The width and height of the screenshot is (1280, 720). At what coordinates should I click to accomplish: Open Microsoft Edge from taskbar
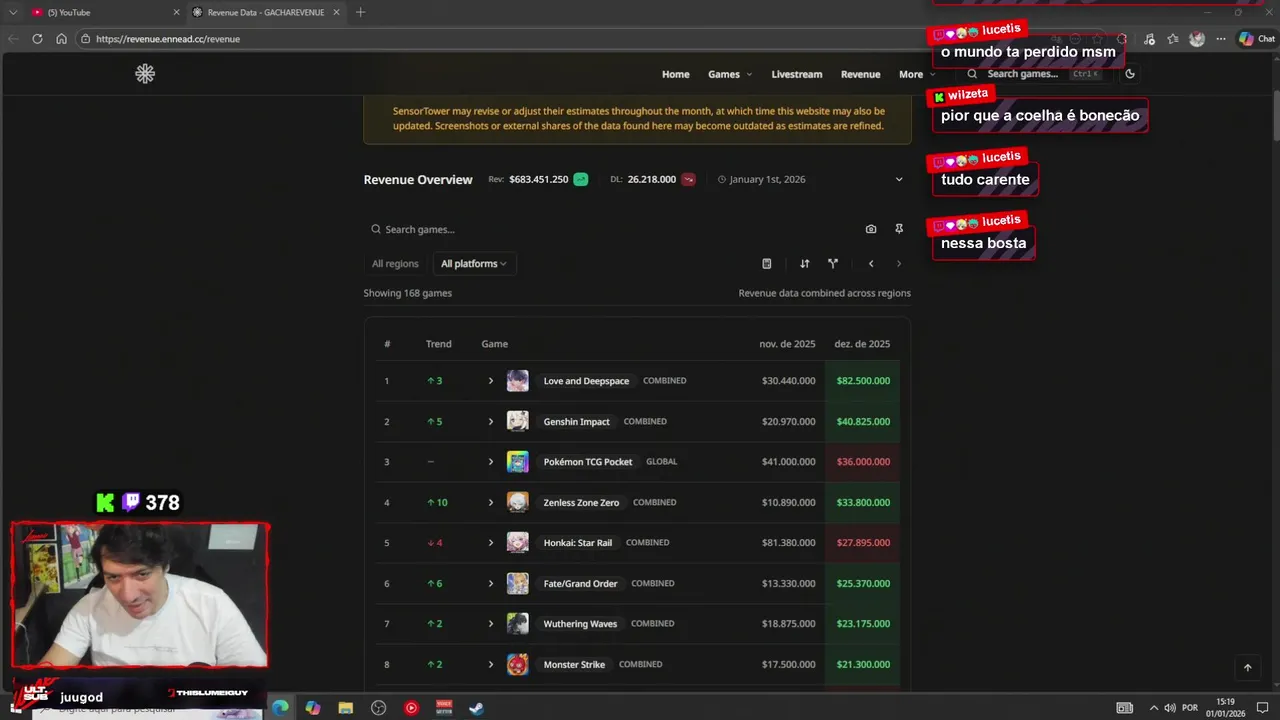[280, 708]
